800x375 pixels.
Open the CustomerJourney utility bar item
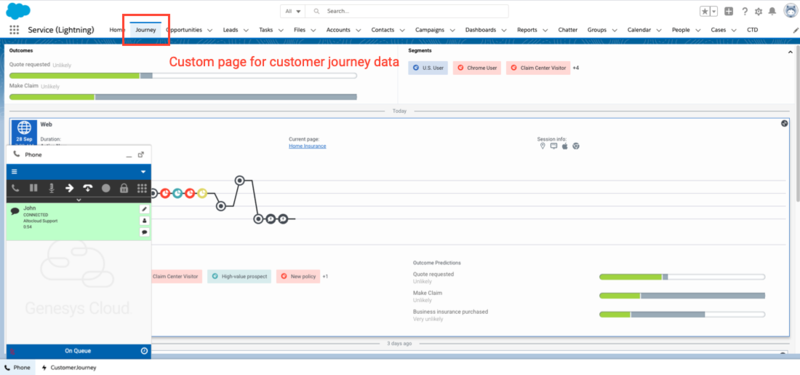click(69, 367)
